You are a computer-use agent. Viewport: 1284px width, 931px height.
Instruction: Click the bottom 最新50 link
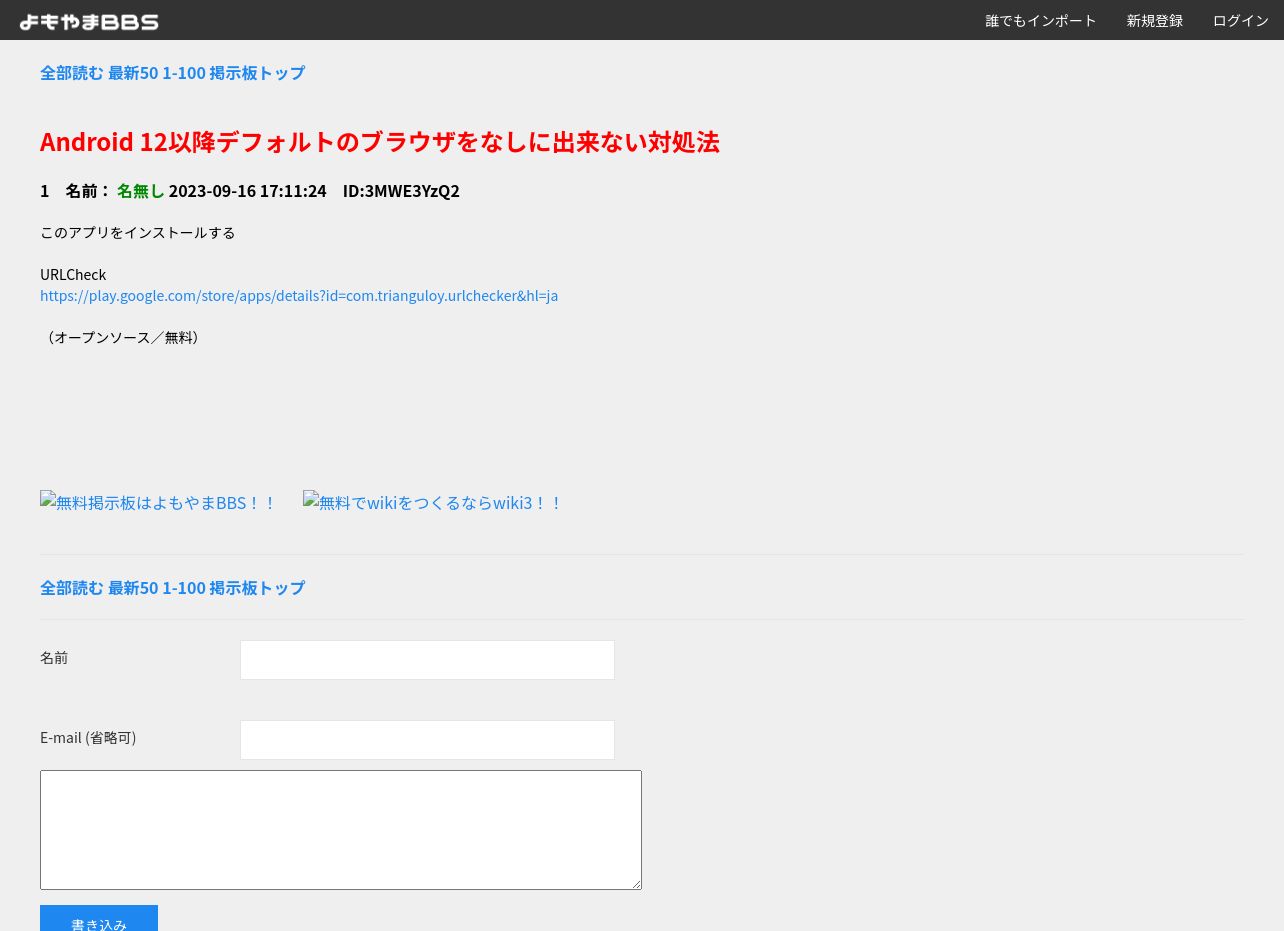(x=133, y=588)
